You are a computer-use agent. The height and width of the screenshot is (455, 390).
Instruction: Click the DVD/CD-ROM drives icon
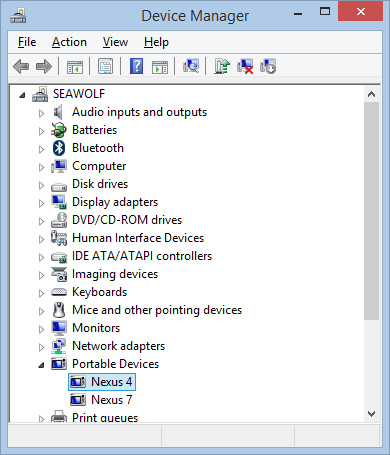point(59,220)
